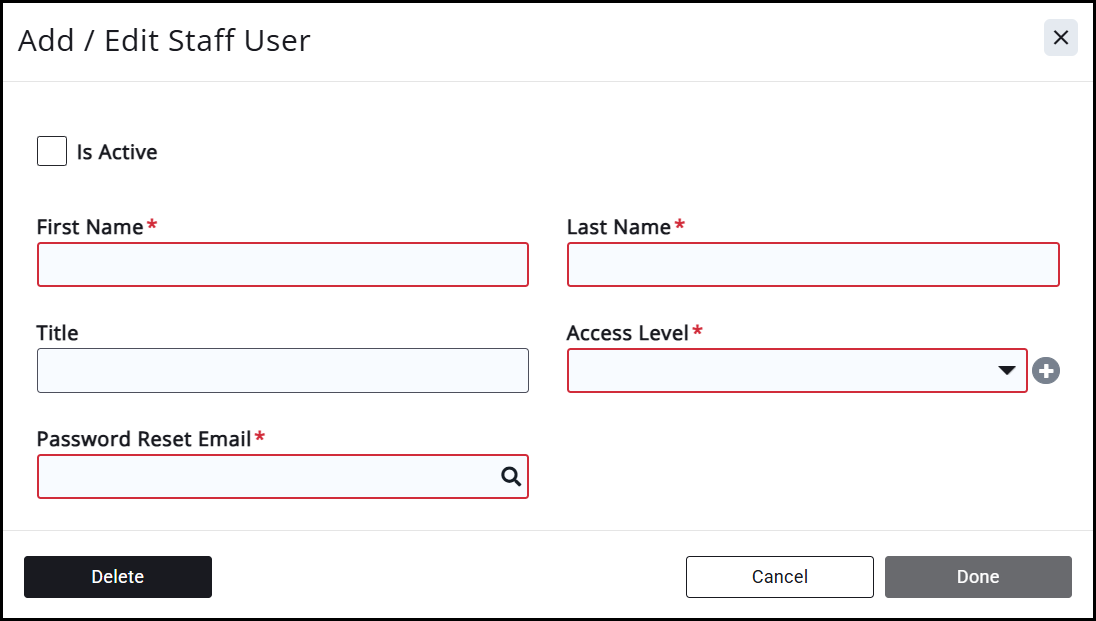
Task: Click inside the Password Reset Email field
Action: (x=265, y=477)
